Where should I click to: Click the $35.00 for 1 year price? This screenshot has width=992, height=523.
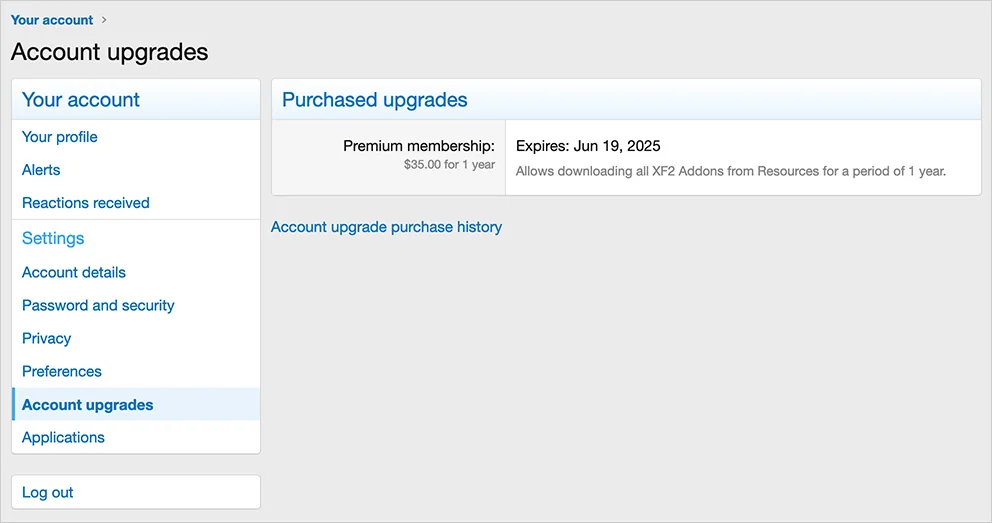tap(449, 165)
